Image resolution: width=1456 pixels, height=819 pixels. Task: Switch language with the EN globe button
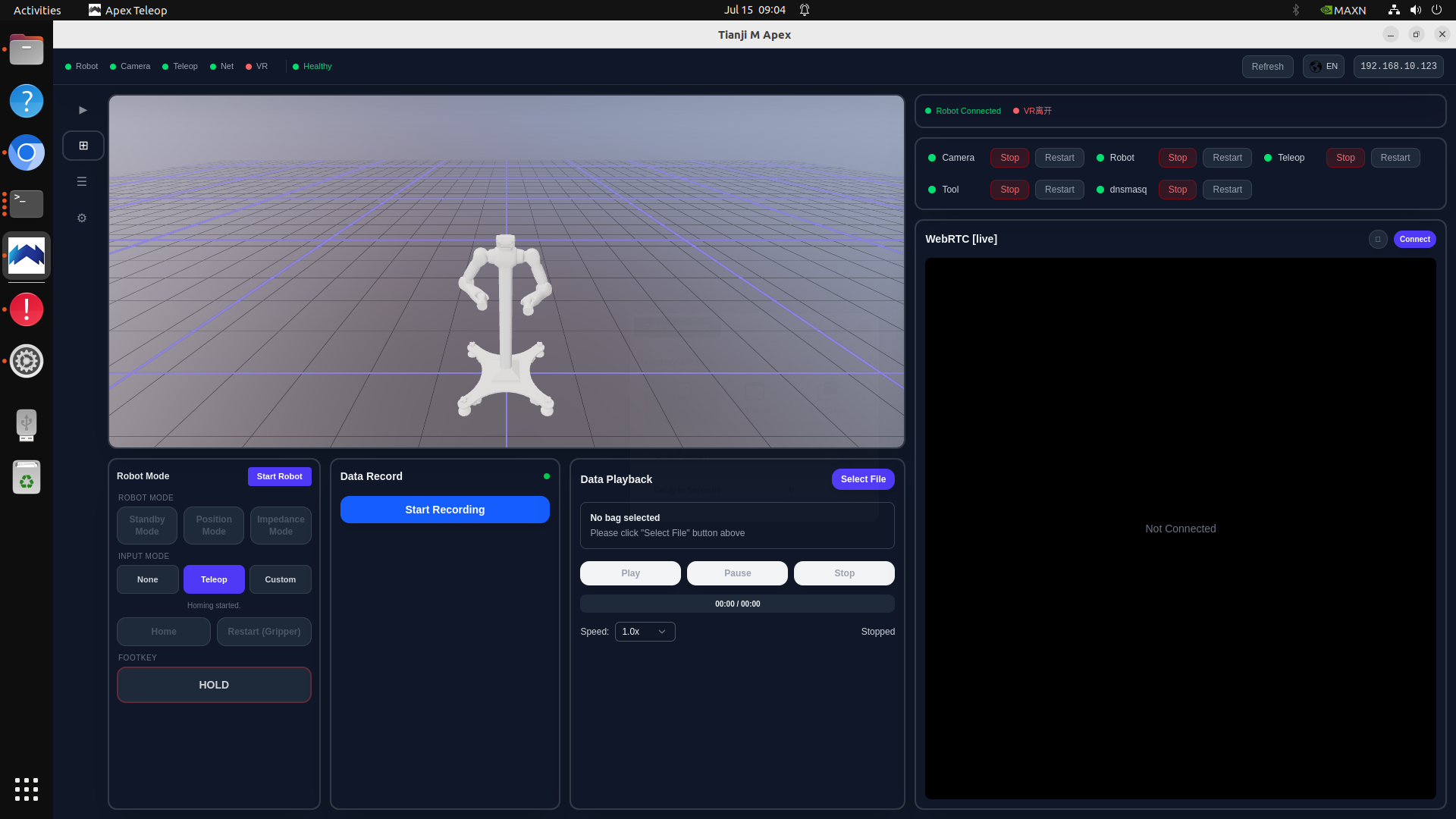tap(1323, 67)
